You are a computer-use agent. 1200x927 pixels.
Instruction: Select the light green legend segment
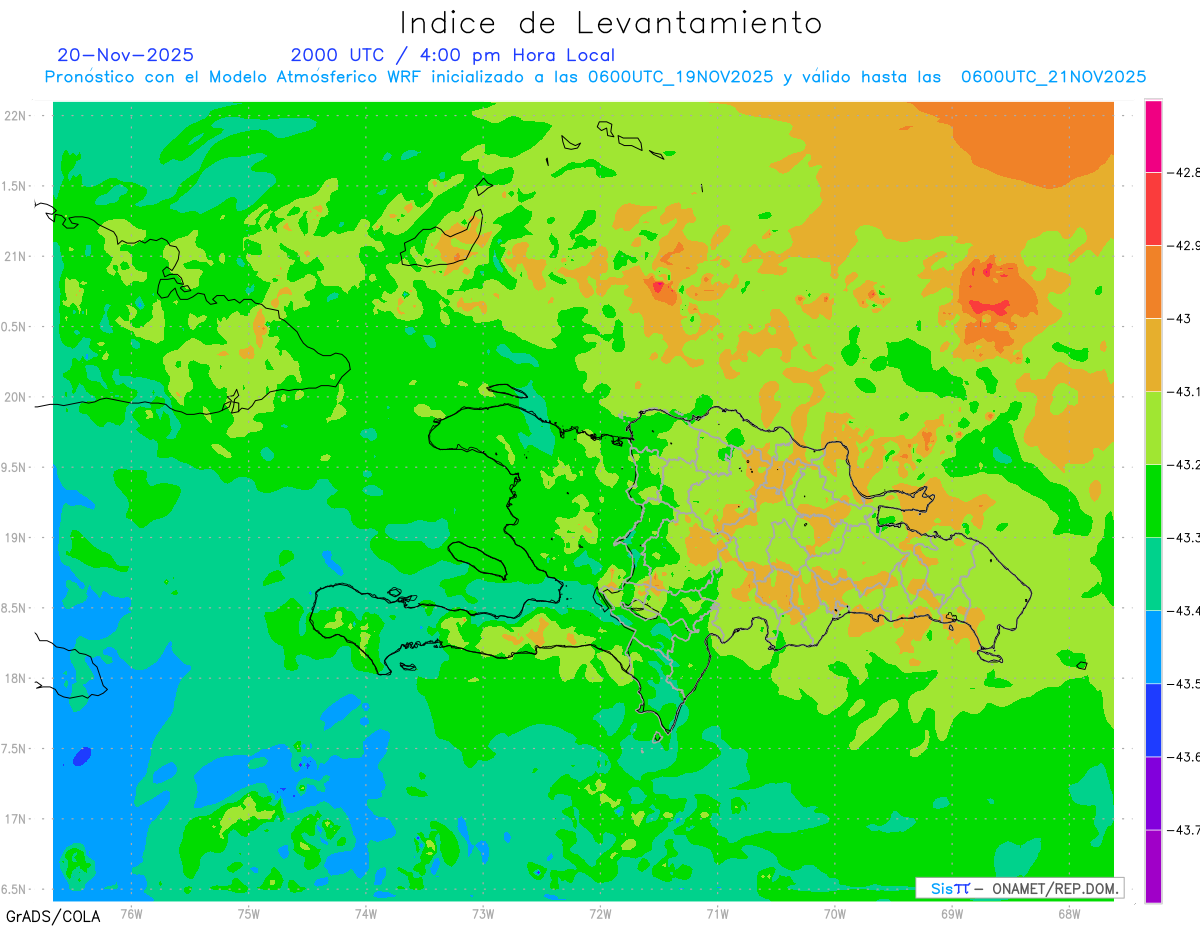coord(1153,428)
